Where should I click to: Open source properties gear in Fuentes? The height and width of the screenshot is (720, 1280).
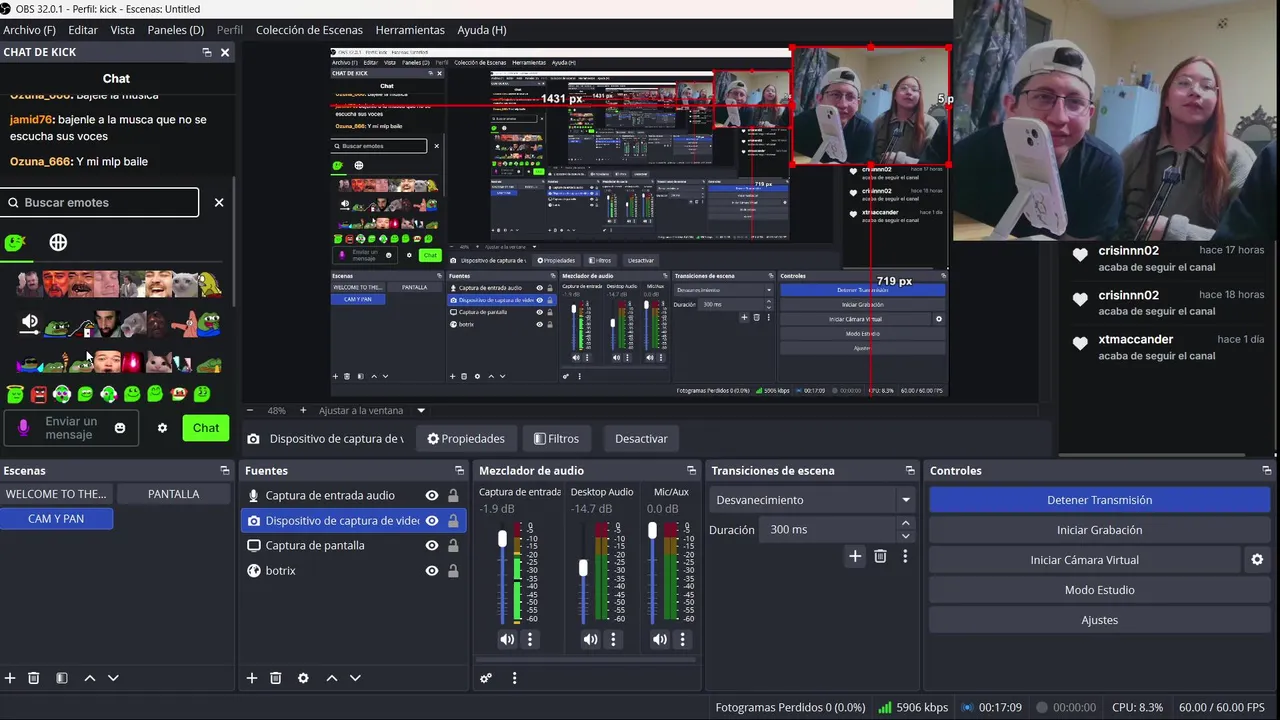tap(303, 678)
